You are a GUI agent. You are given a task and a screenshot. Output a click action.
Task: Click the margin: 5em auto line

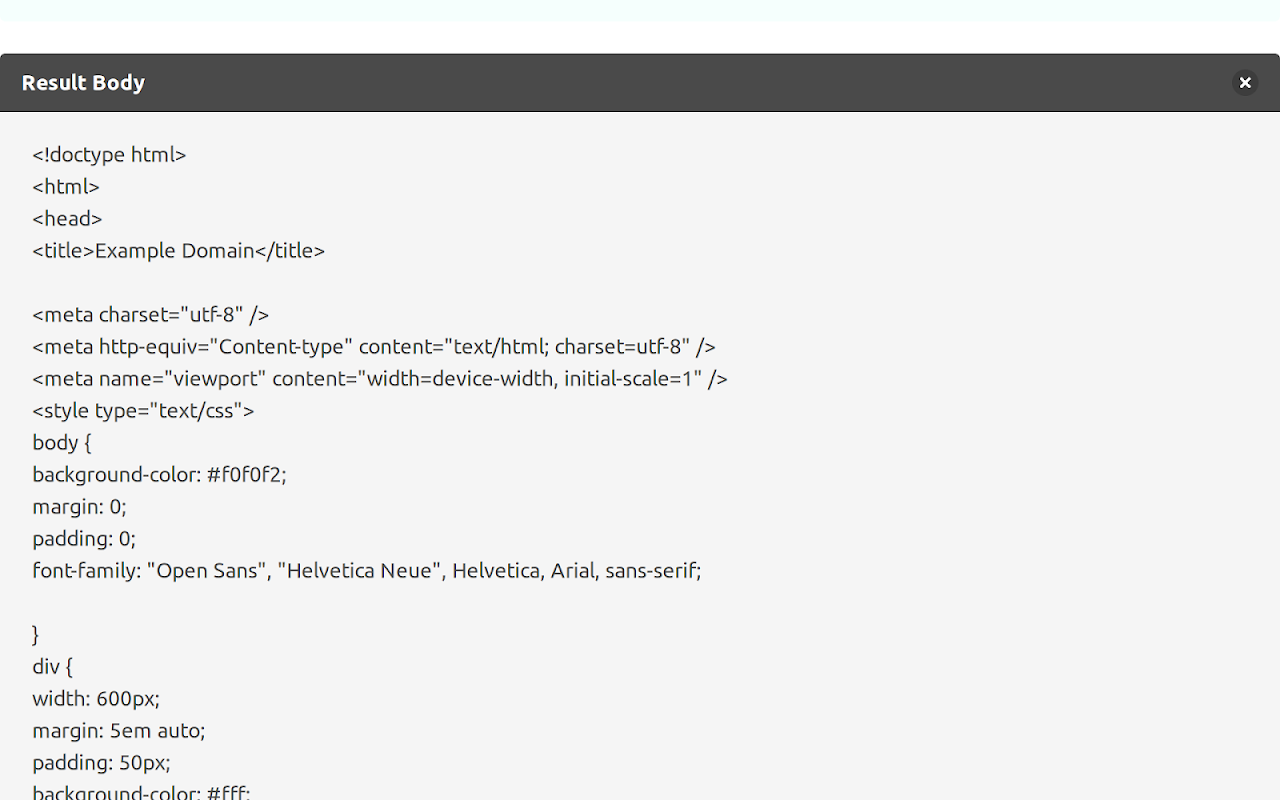(119, 730)
